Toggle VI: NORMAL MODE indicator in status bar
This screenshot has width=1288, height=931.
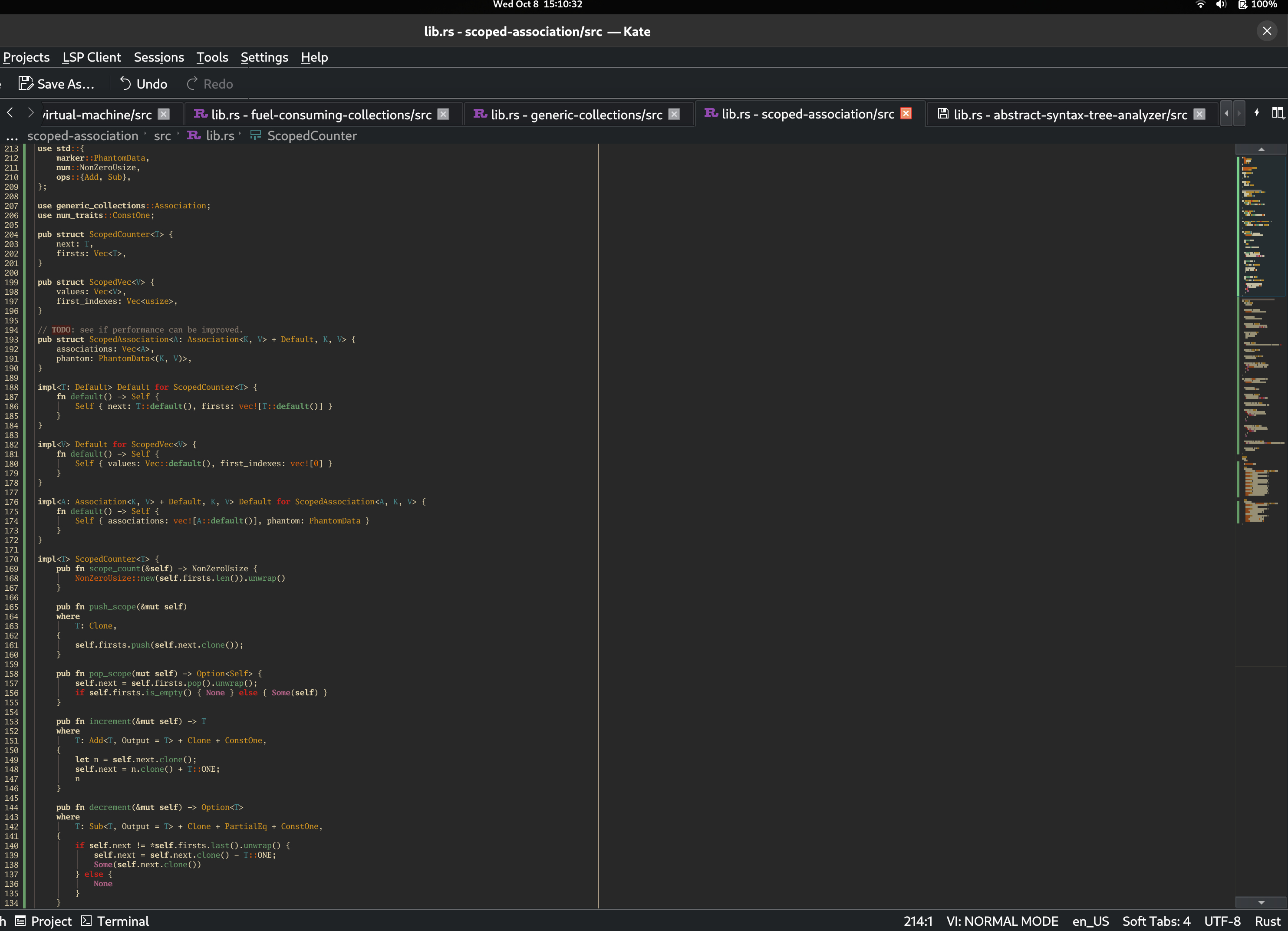[x=1002, y=921]
